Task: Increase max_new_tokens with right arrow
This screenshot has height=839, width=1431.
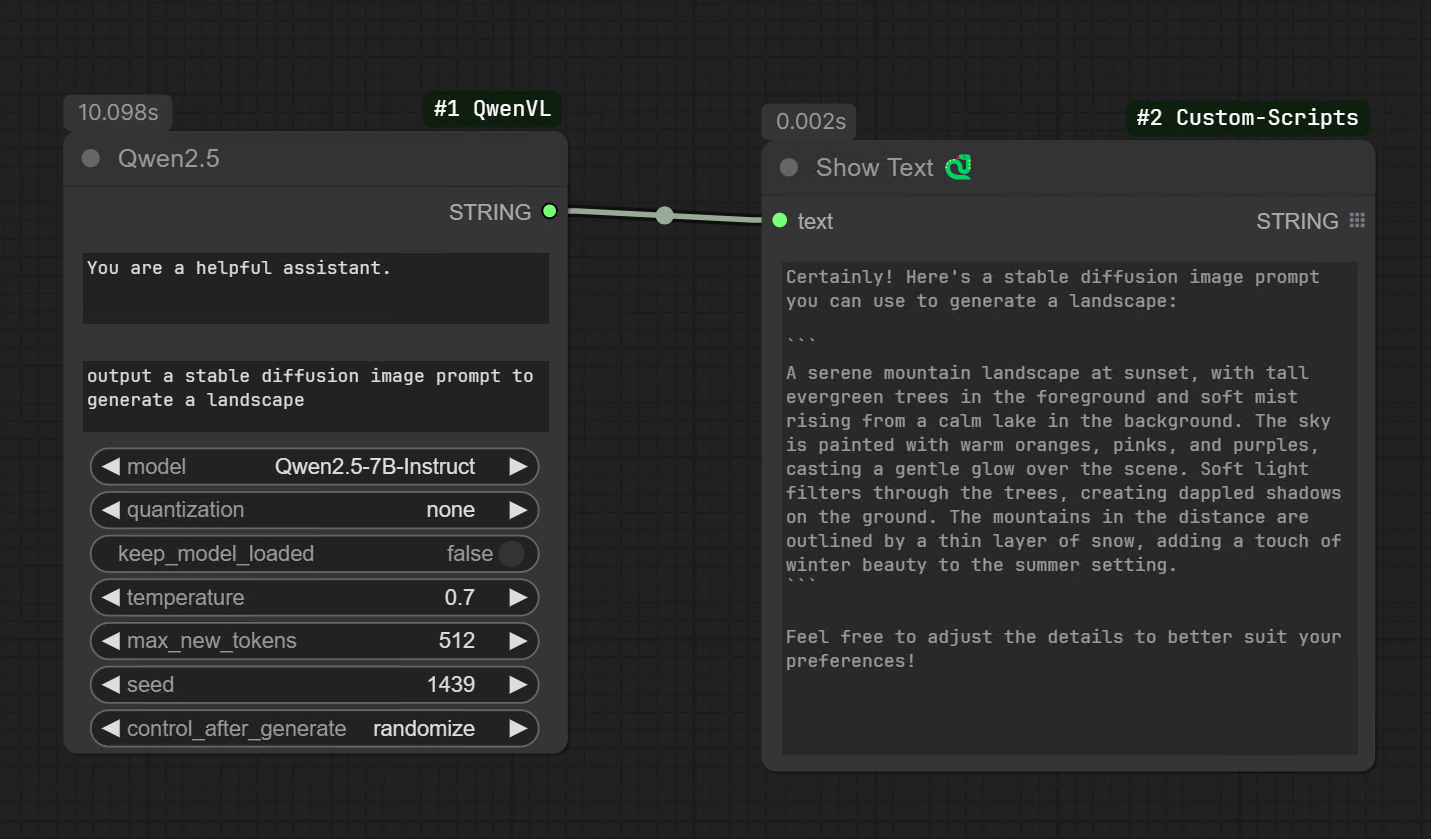Action: pos(518,641)
